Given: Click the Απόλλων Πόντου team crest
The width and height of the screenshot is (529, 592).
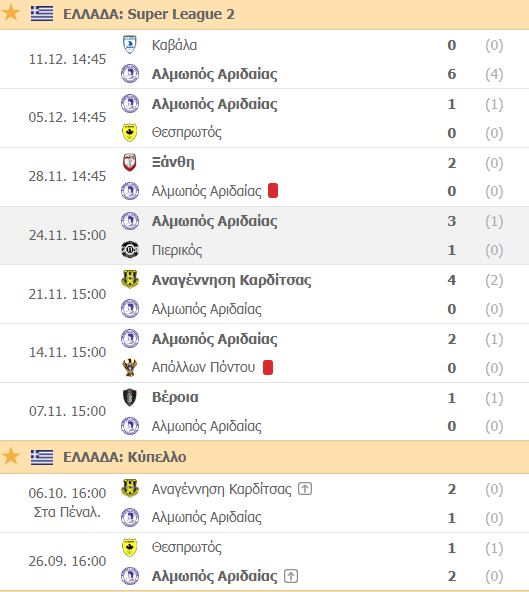Looking at the screenshot, I should [130, 367].
